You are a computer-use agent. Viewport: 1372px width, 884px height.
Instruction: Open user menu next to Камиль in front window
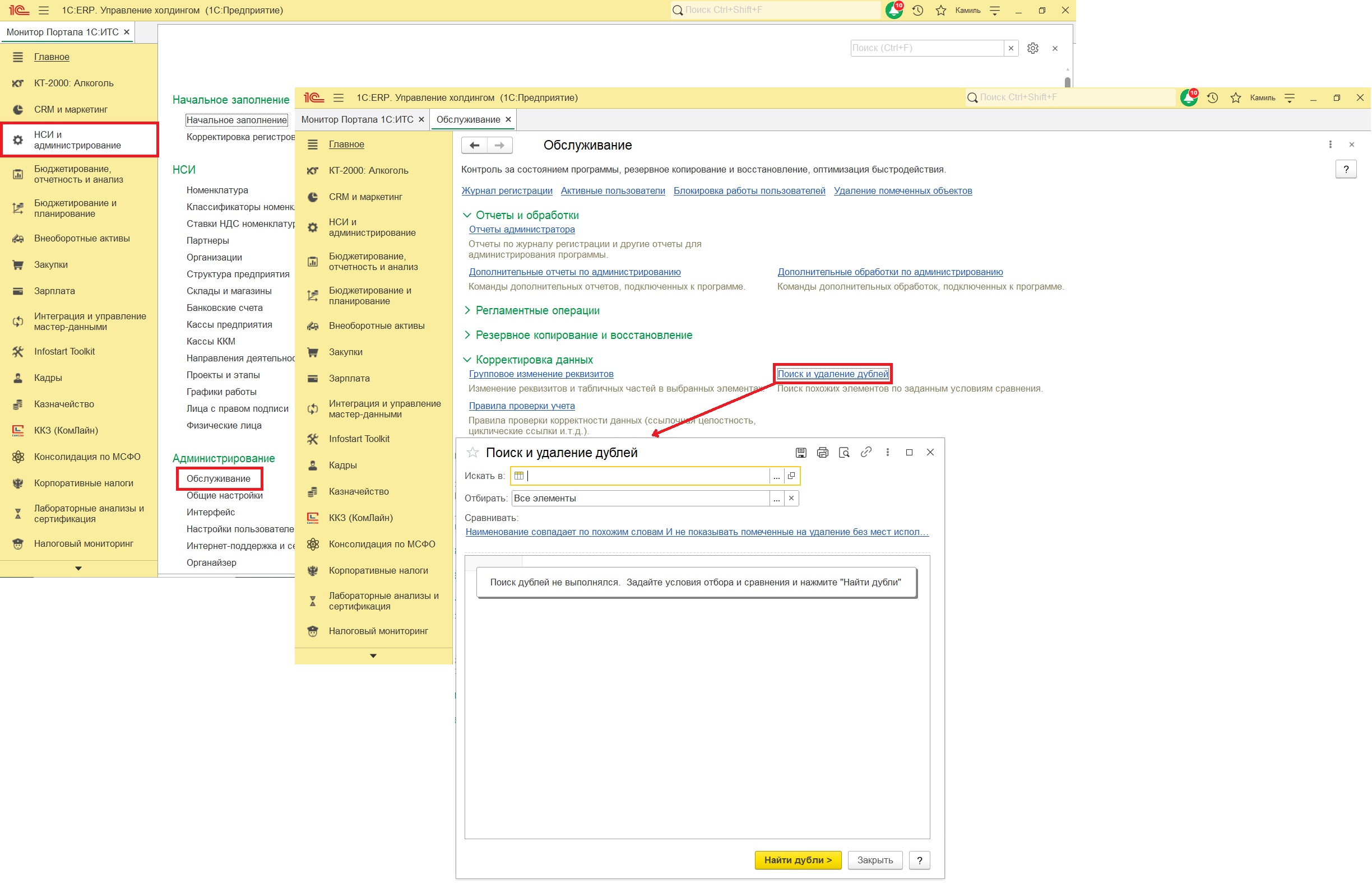(x=1290, y=98)
